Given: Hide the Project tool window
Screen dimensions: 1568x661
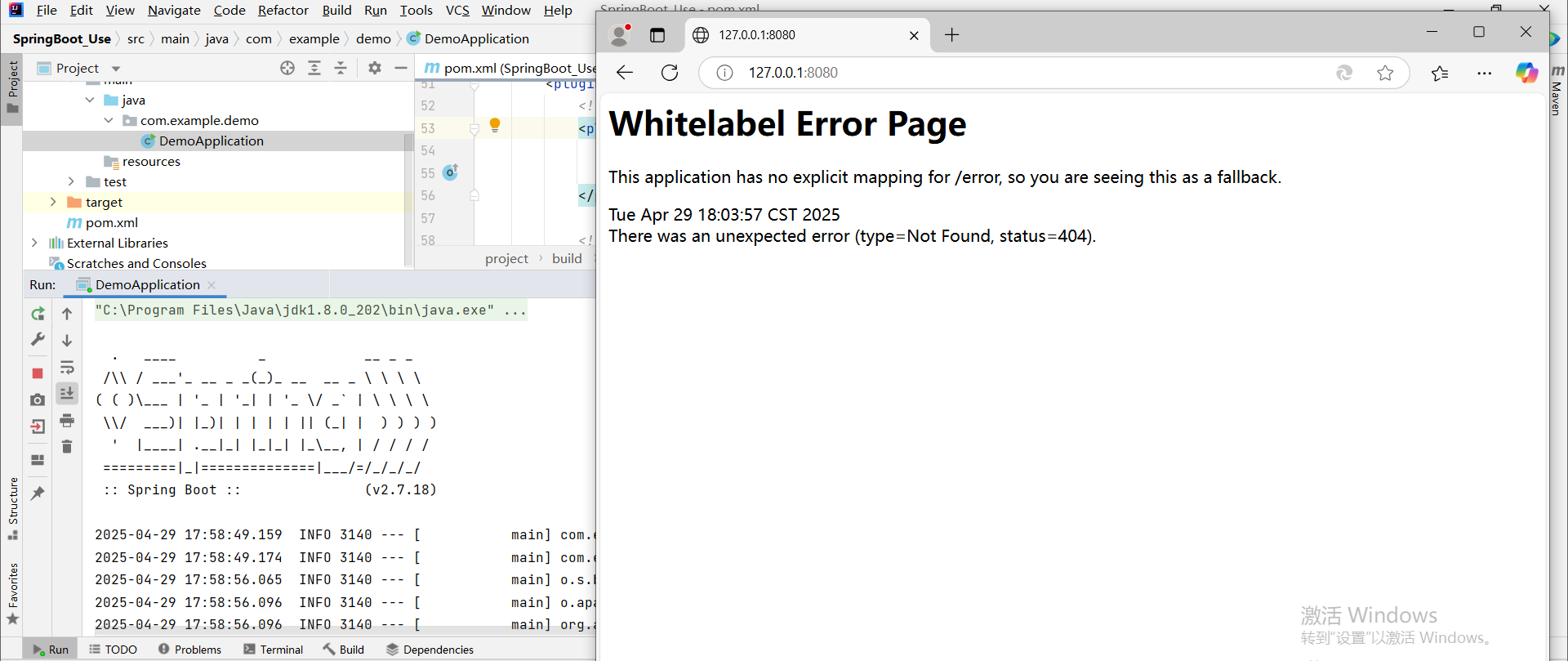Looking at the screenshot, I should click(x=401, y=68).
